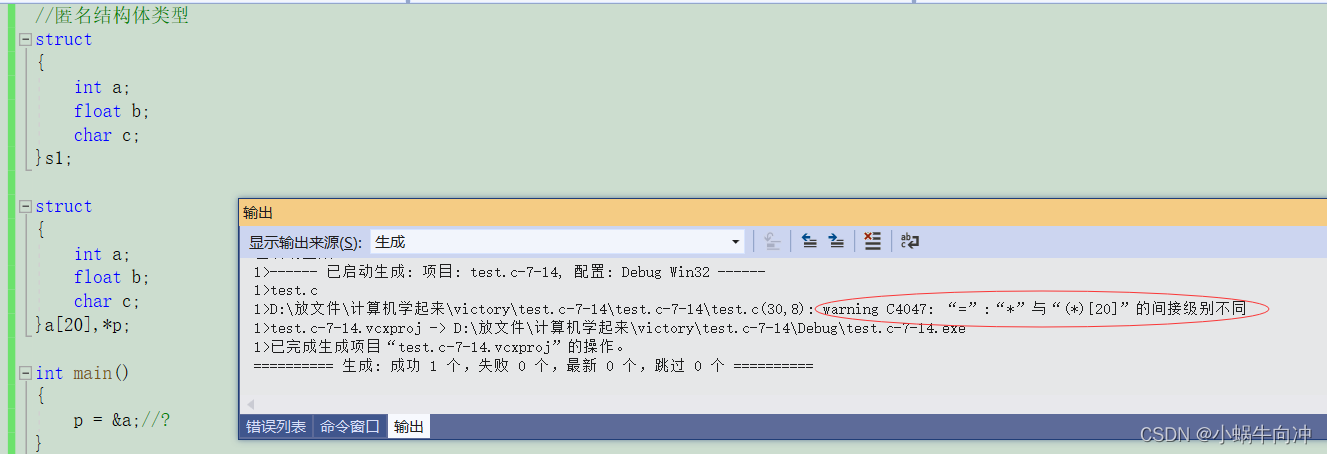Select the 输出 tab at the bottom
1327x454 pixels.
click(x=409, y=427)
